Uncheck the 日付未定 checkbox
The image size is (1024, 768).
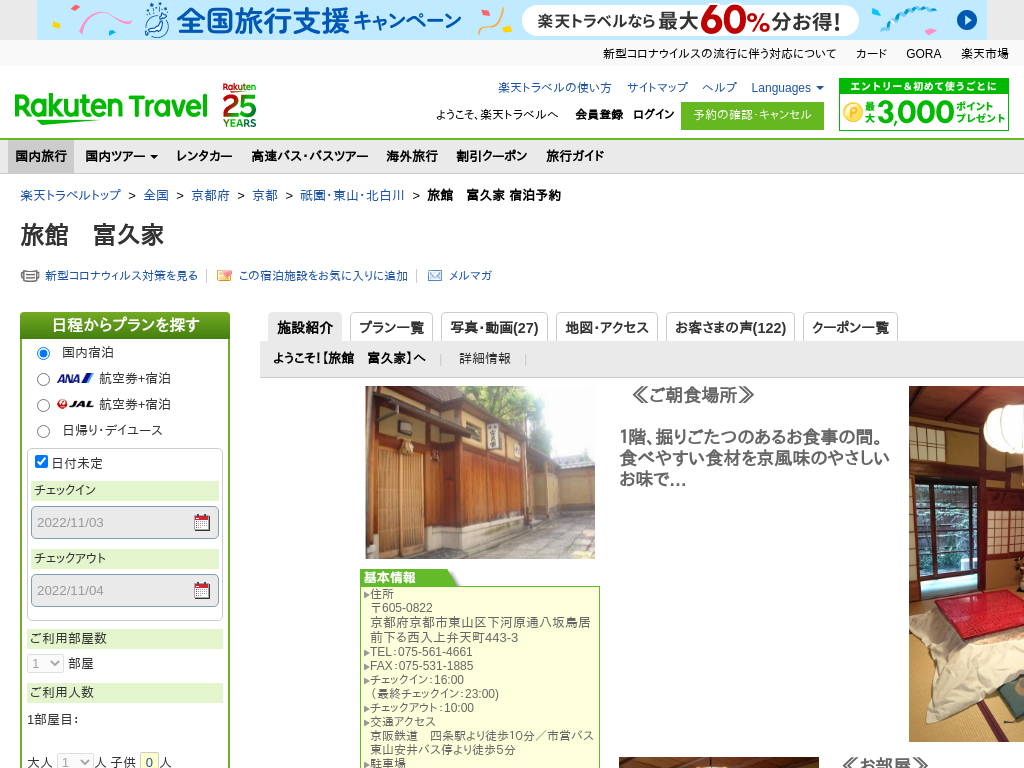tap(41, 462)
